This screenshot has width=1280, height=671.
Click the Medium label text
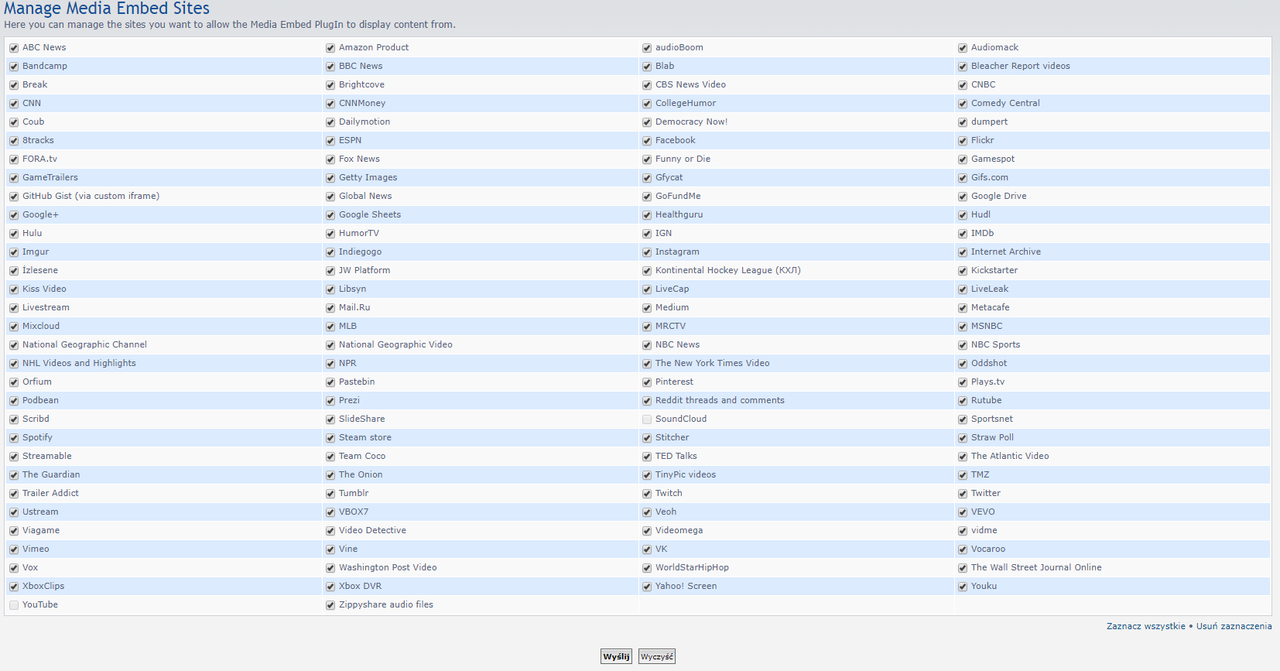tap(672, 307)
